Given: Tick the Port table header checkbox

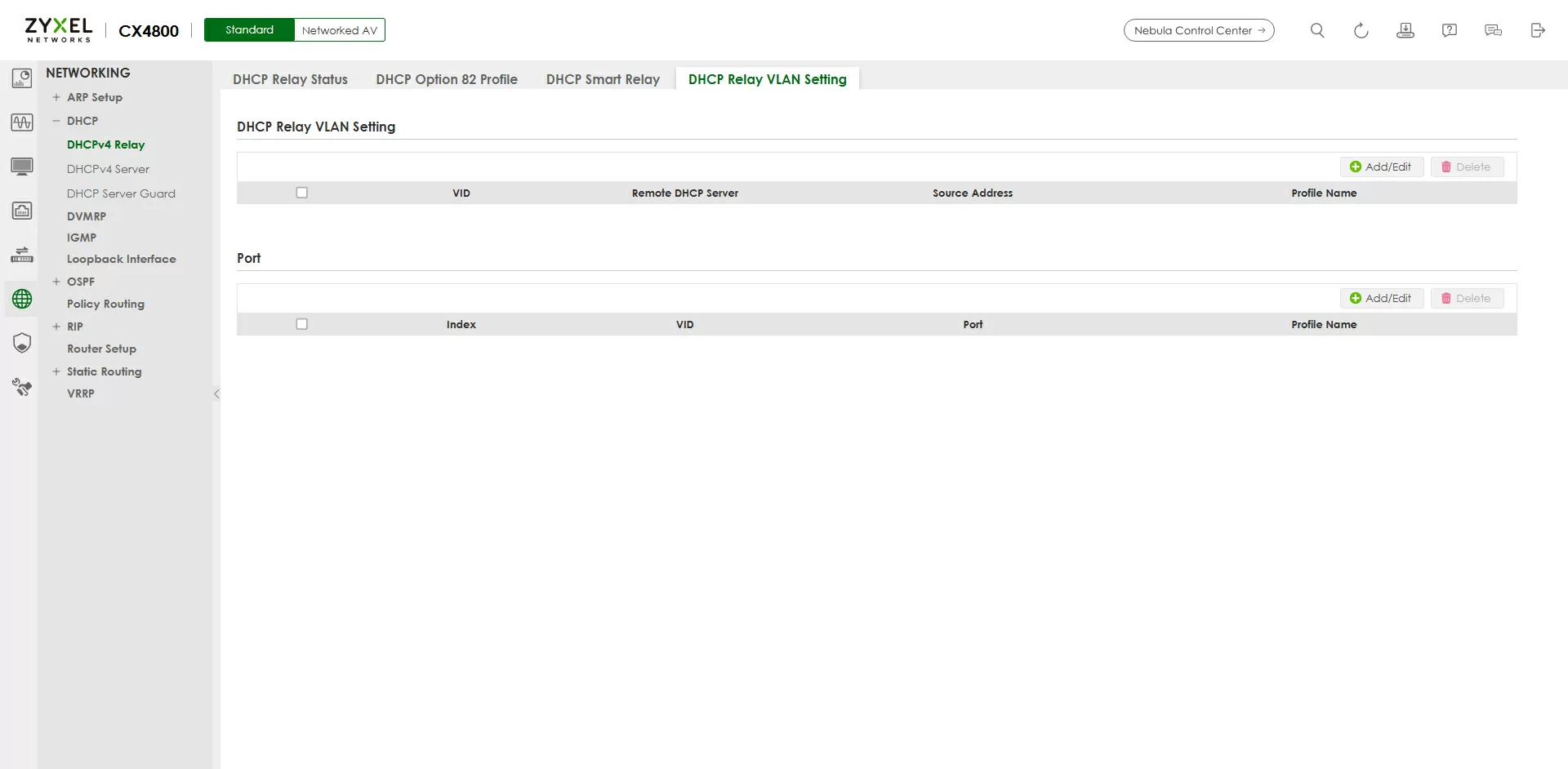Looking at the screenshot, I should point(301,324).
